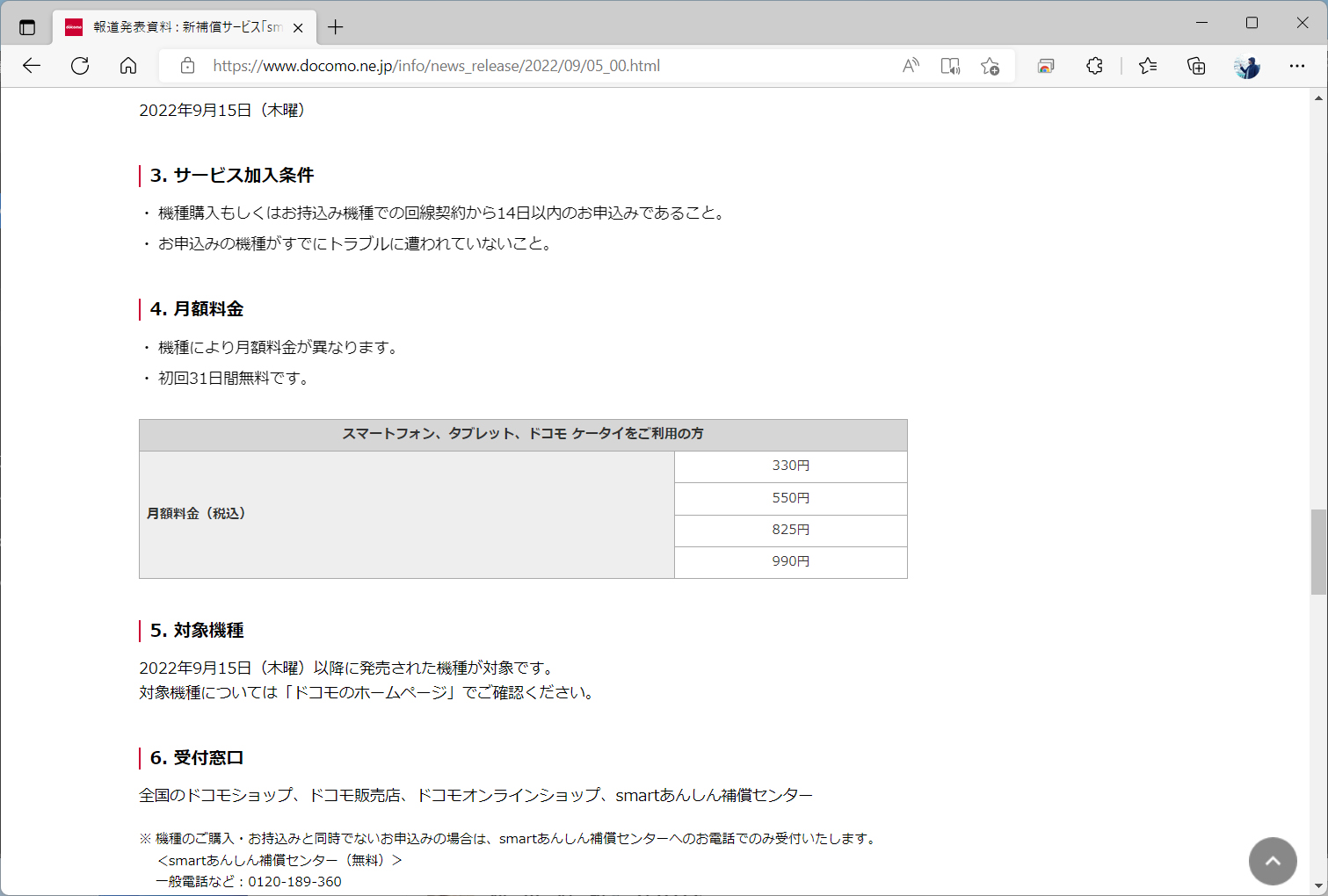Open Settings and more menu
Image resolution: width=1328 pixels, height=896 pixels.
[x=1297, y=66]
